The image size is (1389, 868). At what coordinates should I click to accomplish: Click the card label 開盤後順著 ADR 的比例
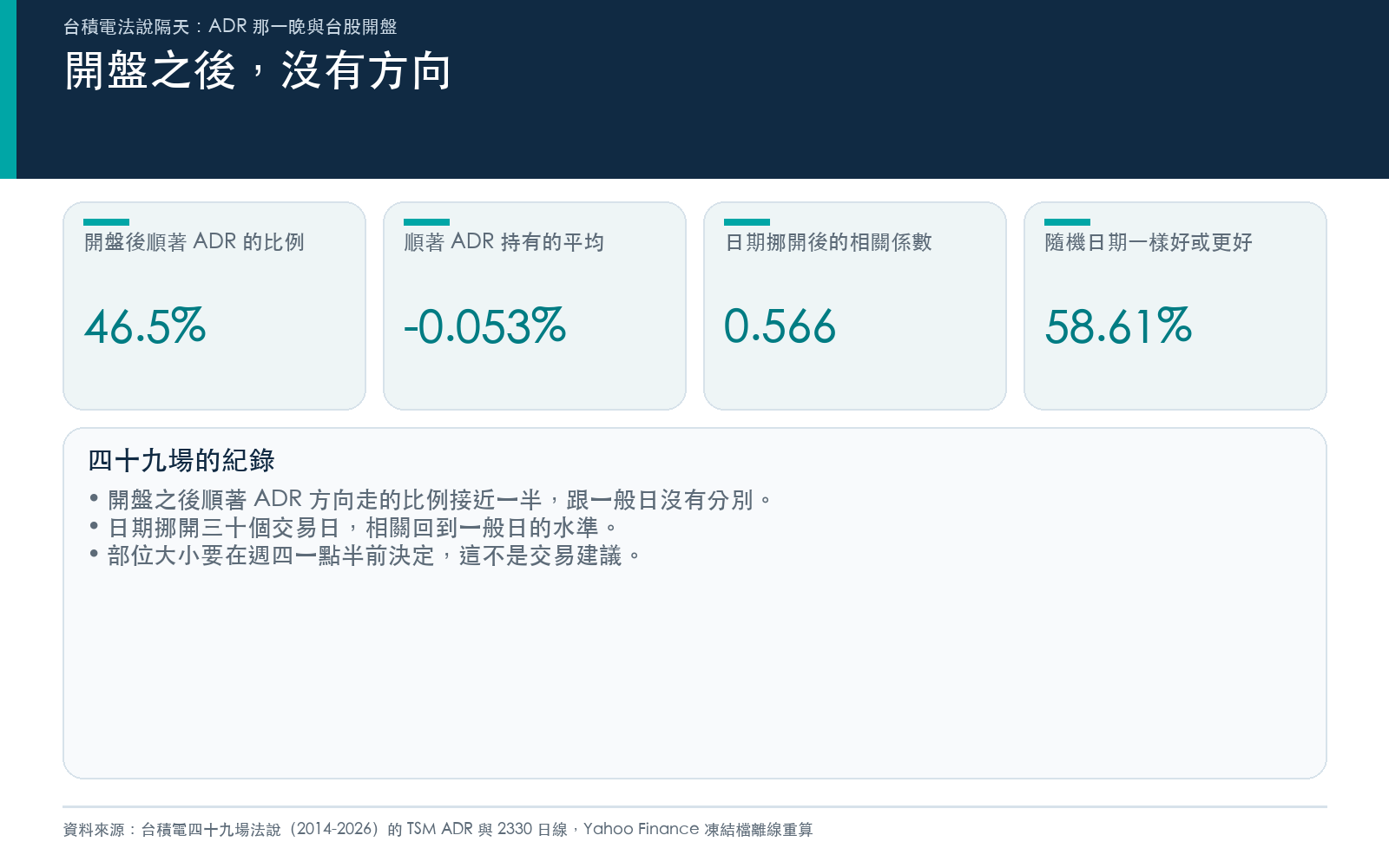194,242
